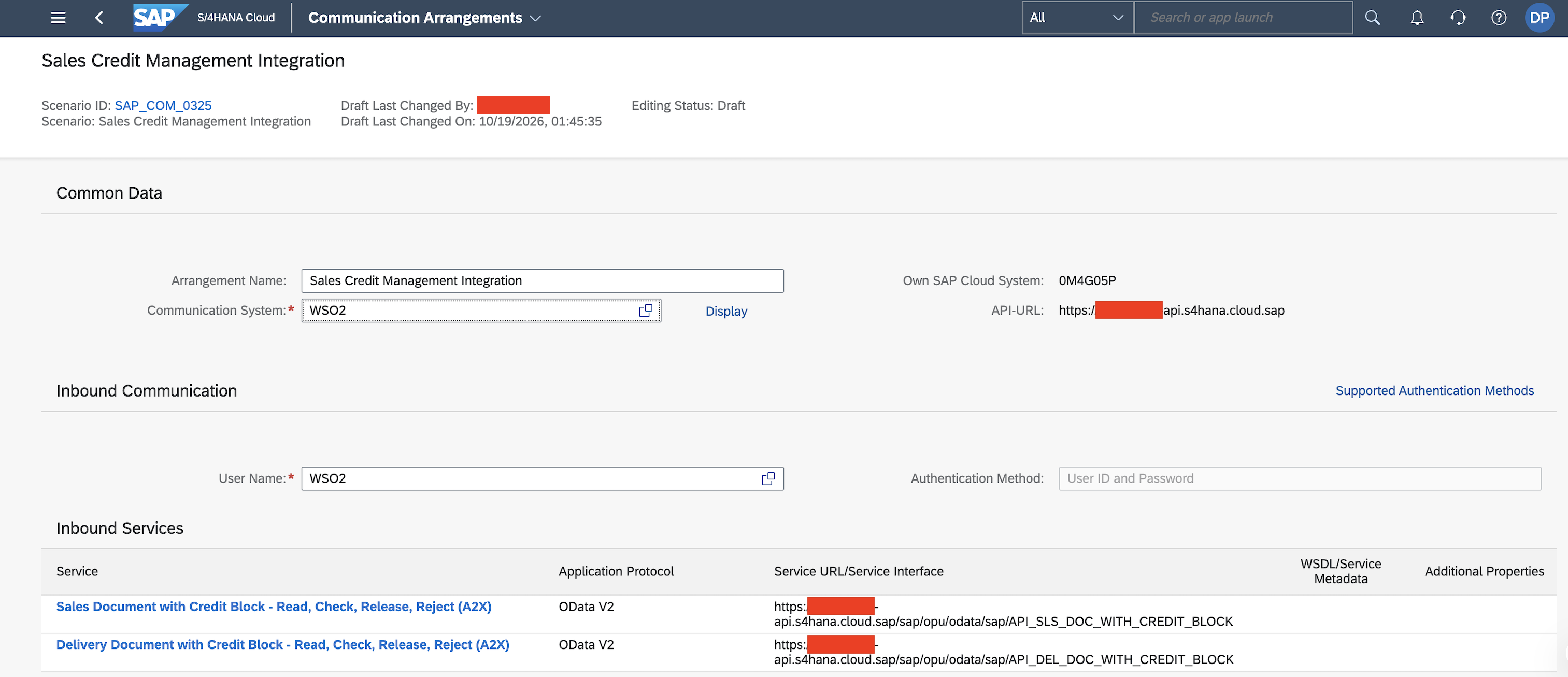Click Editing Status: Draft text

pos(688,105)
